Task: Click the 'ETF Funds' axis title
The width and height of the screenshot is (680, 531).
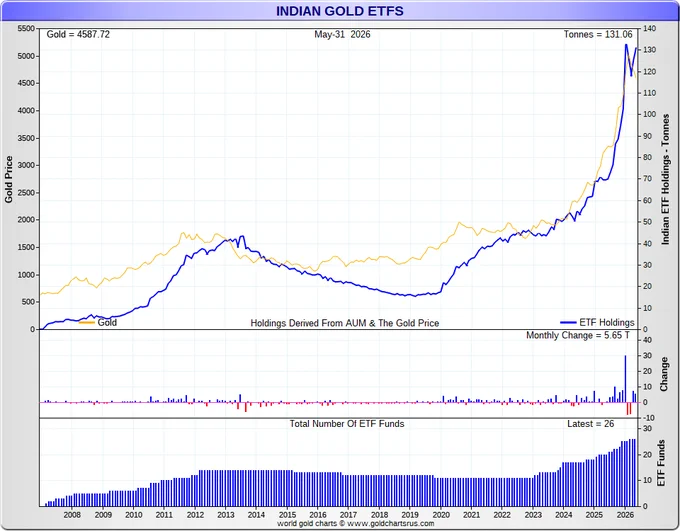Action: [661, 463]
